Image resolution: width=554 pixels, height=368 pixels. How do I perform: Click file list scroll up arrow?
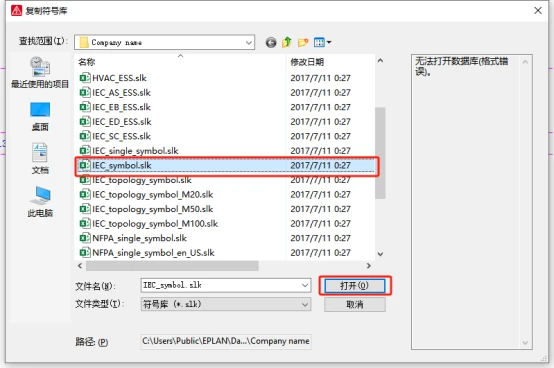click(380, 61)
